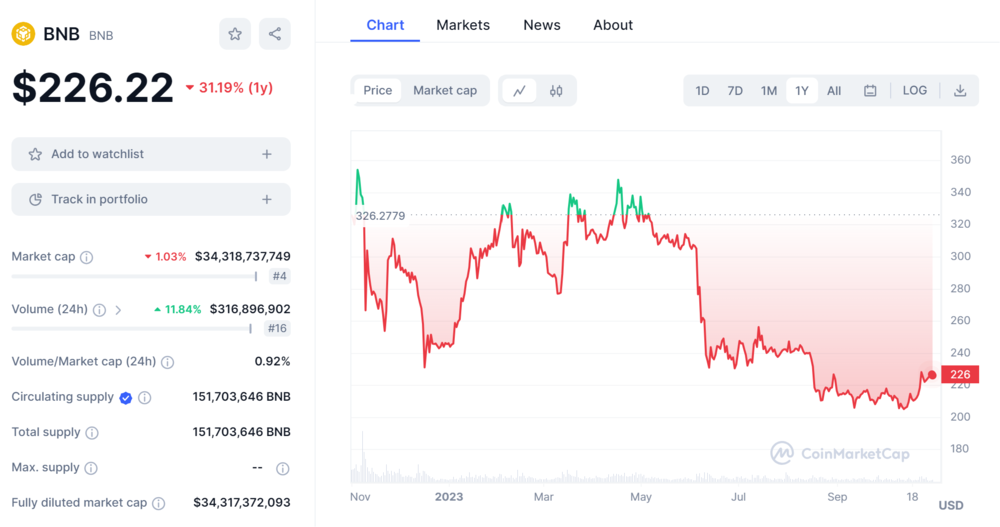
Task: Click the red 226 current price marker
Action: point(959,375)
